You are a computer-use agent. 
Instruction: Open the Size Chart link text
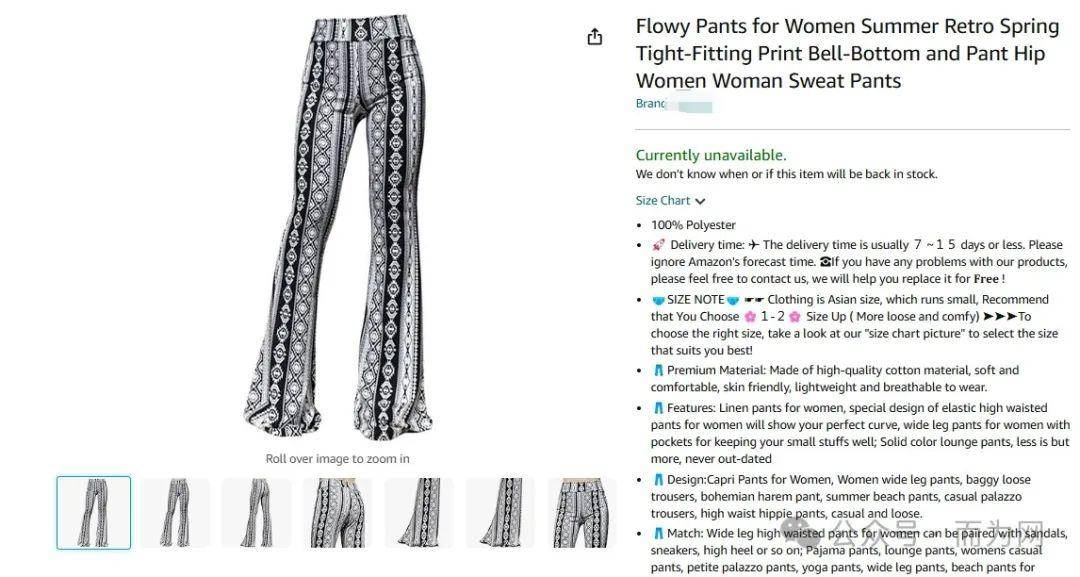tap(663, 200)
